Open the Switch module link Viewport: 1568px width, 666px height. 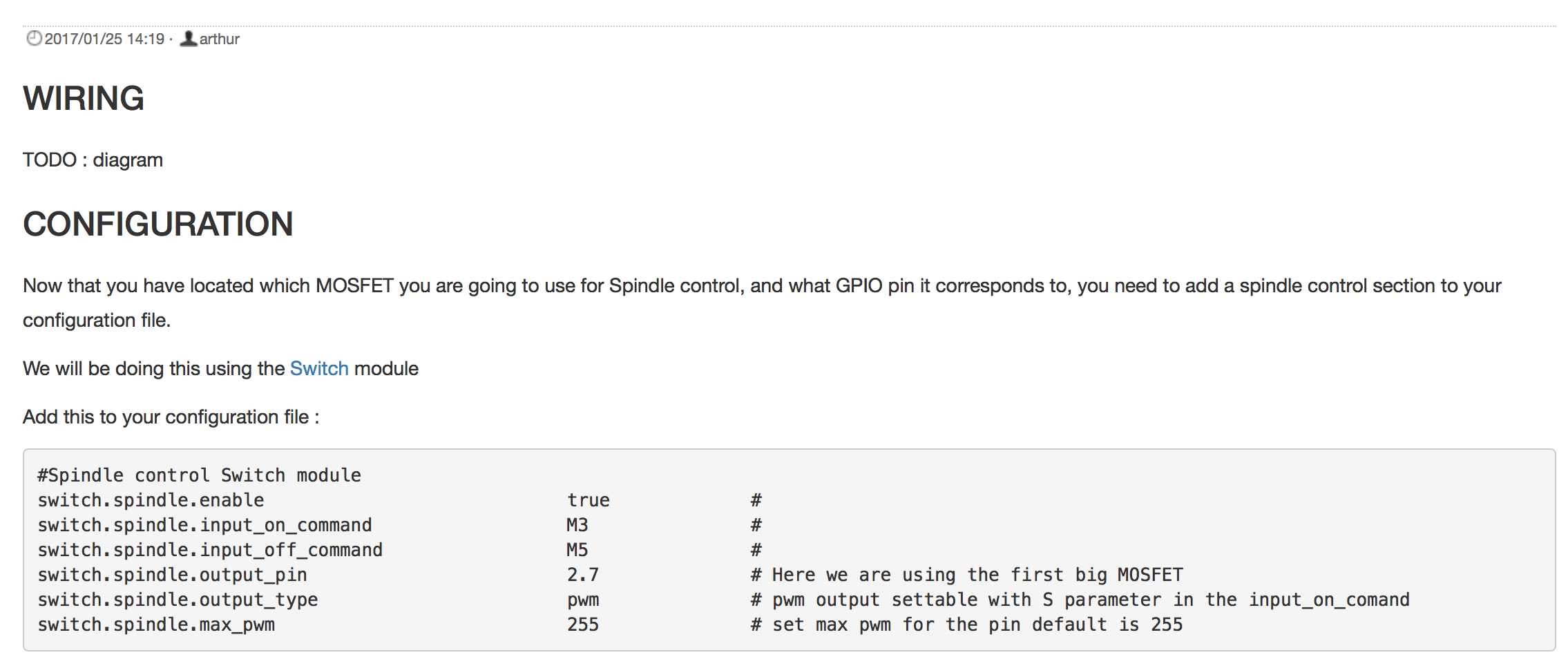(x=319, y=368)
